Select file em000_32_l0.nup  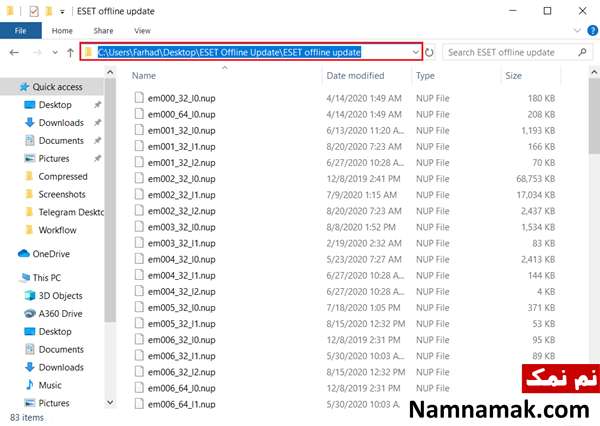click(181, 98)
